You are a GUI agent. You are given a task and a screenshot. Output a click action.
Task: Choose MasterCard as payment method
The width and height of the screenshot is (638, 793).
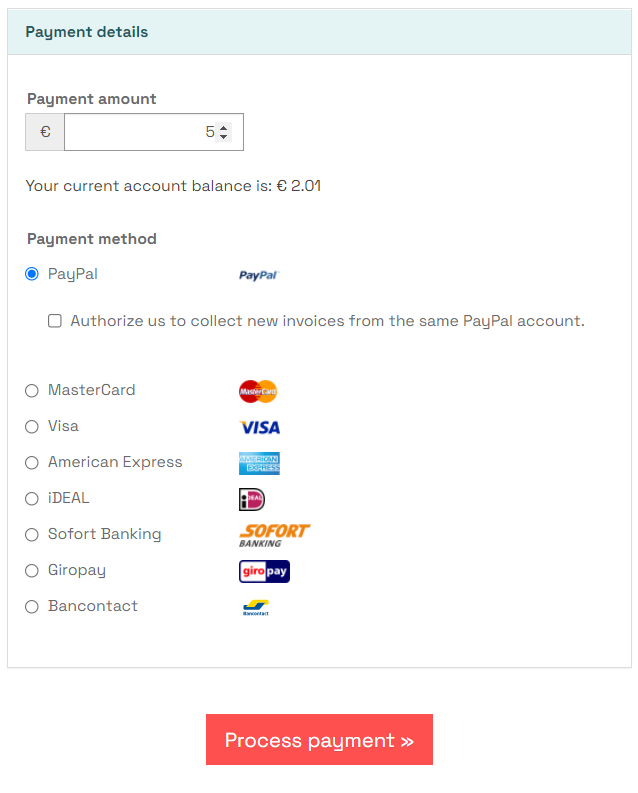(32, 390)
